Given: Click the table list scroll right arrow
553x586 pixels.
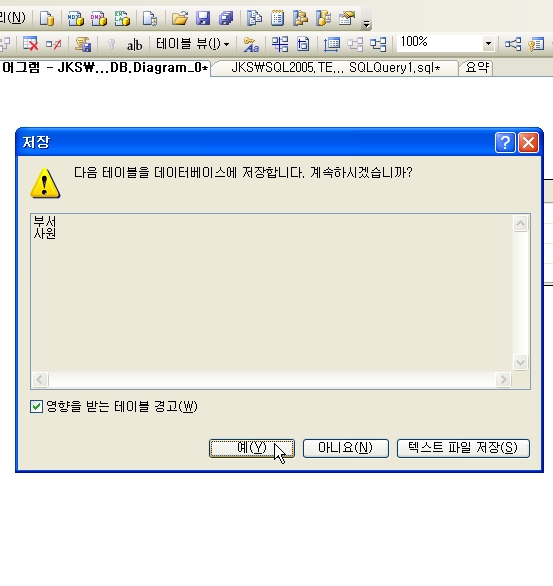Looking at the screenshot, I should [503, 379].
